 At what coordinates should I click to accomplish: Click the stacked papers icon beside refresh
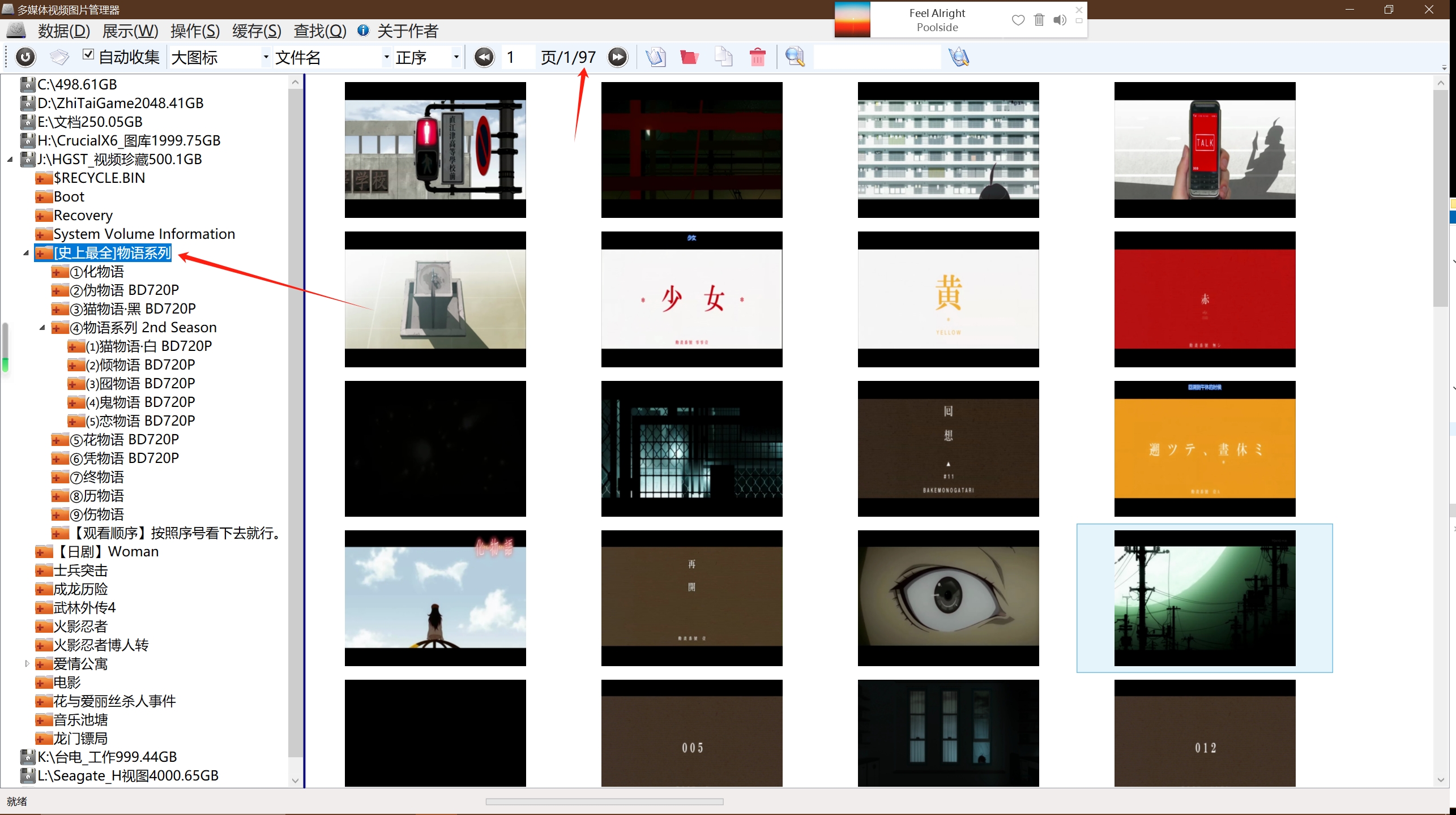coord(59,57)
